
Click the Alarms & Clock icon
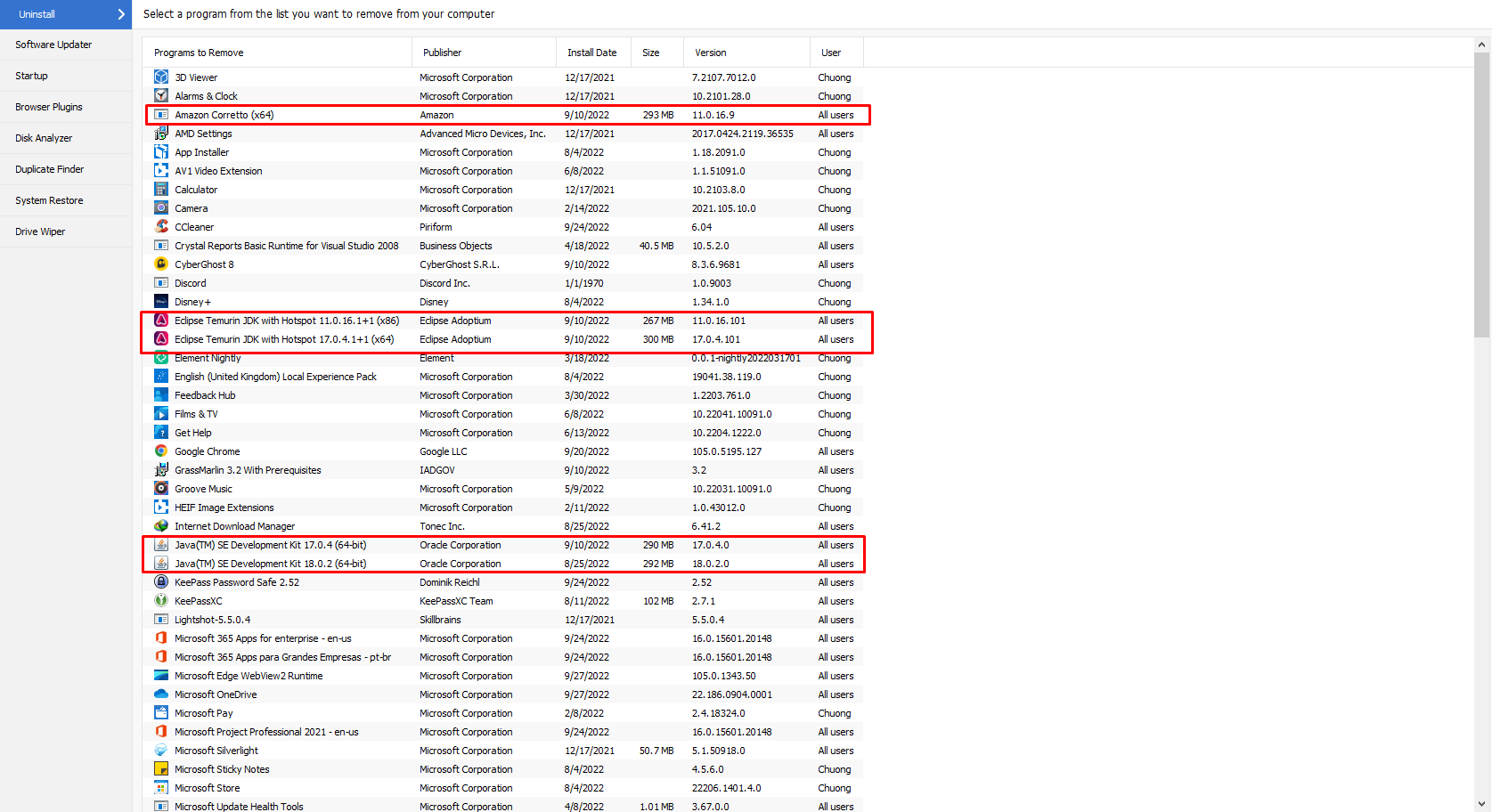click(x=161, y=96)
